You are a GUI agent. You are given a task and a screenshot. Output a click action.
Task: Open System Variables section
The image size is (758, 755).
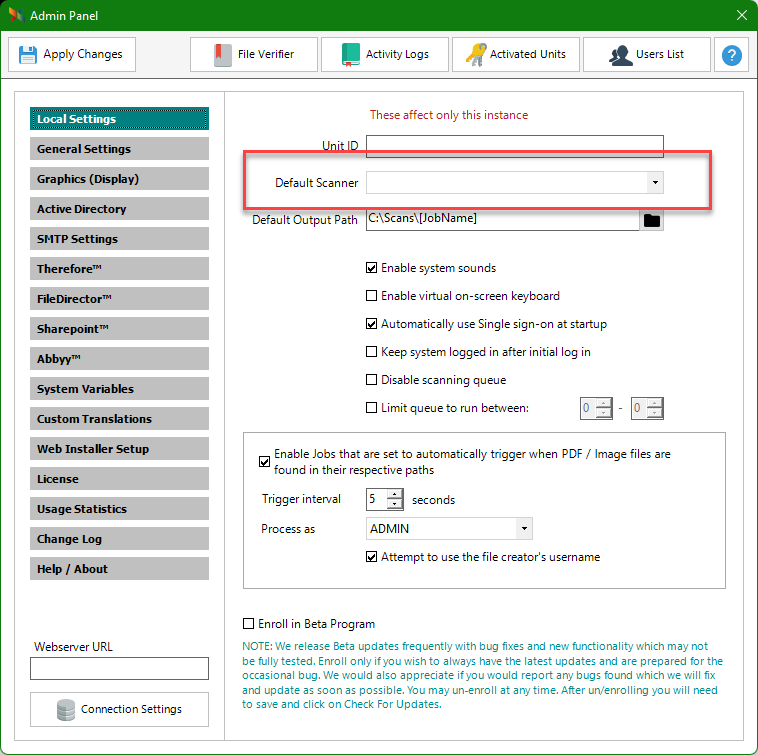click(119, 389)
